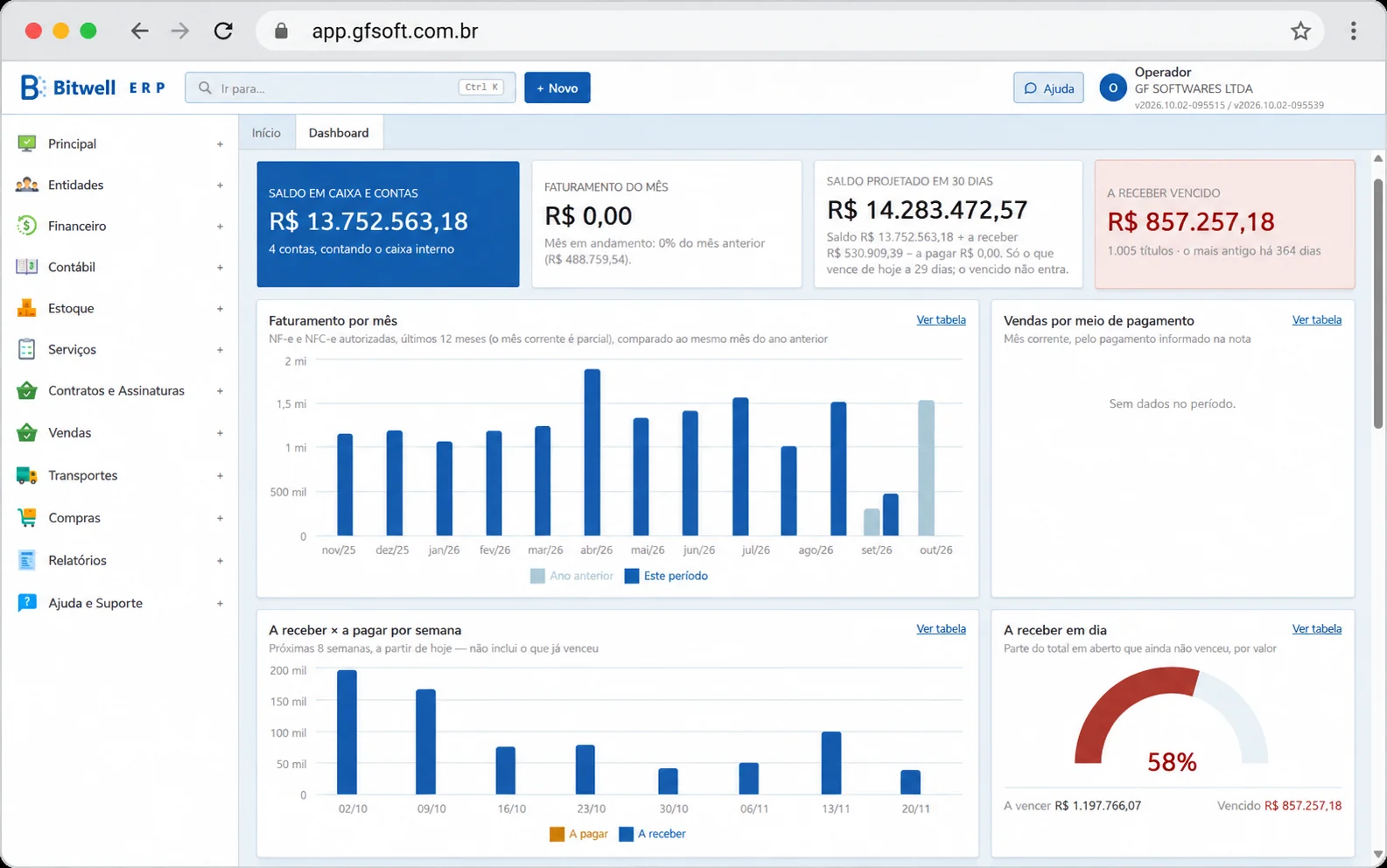Open the browser three-dot menu

1353,31
